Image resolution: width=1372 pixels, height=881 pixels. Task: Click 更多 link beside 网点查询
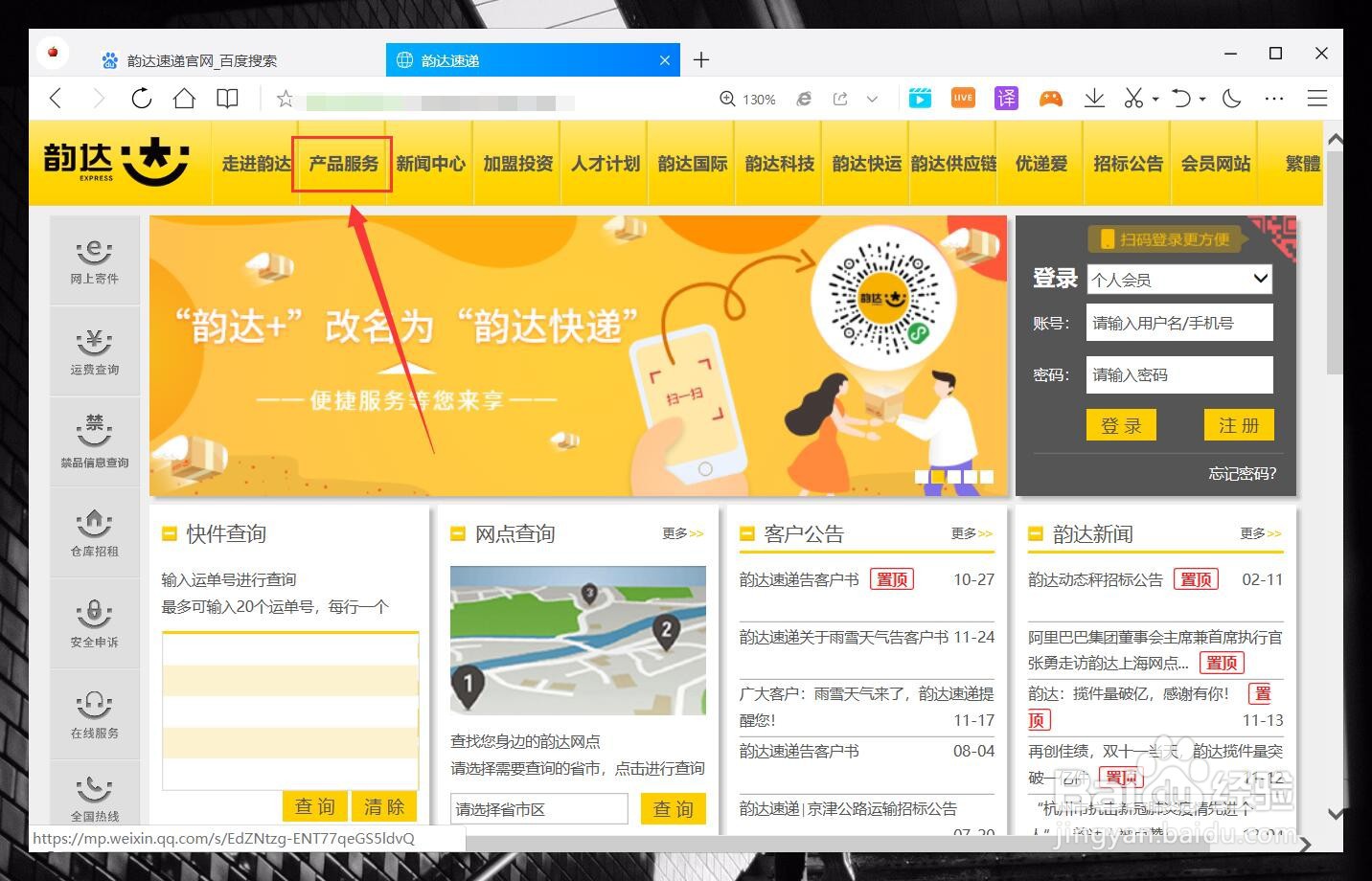(683, 533)
